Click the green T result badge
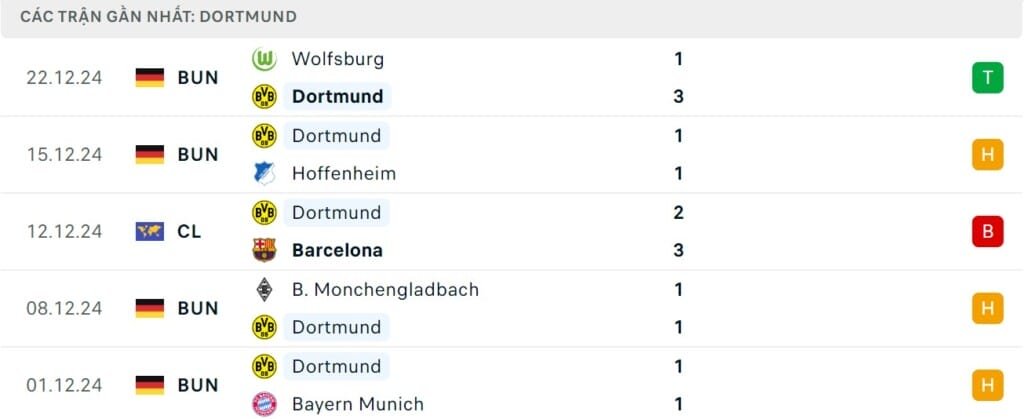Viewport: 1024px width, 419px height. 987,78
